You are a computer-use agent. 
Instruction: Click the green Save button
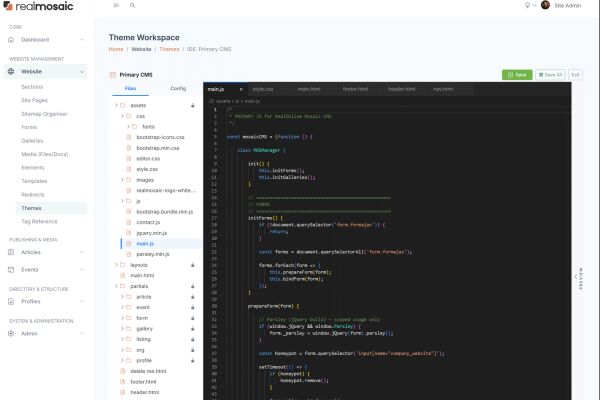coord(517,75)
